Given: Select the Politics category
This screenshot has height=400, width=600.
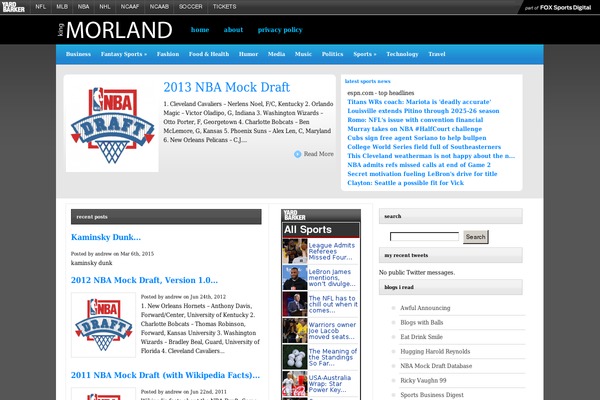Looking at the screenshot, I should click(x=333, y=54).
